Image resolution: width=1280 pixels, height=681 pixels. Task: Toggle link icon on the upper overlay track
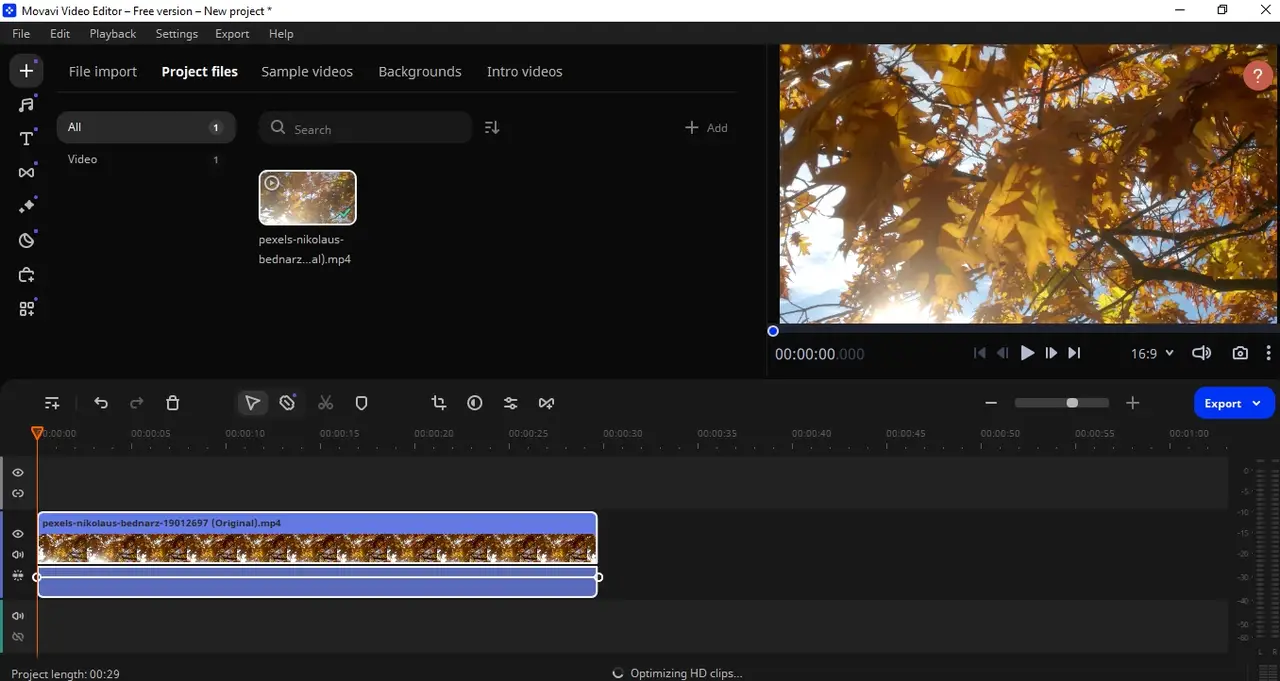18,494
